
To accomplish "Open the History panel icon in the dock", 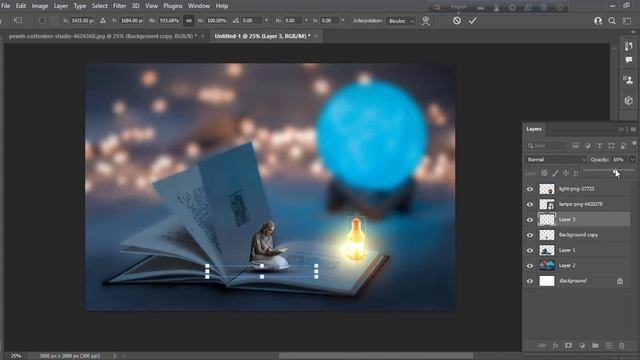I will pos(629,45).
